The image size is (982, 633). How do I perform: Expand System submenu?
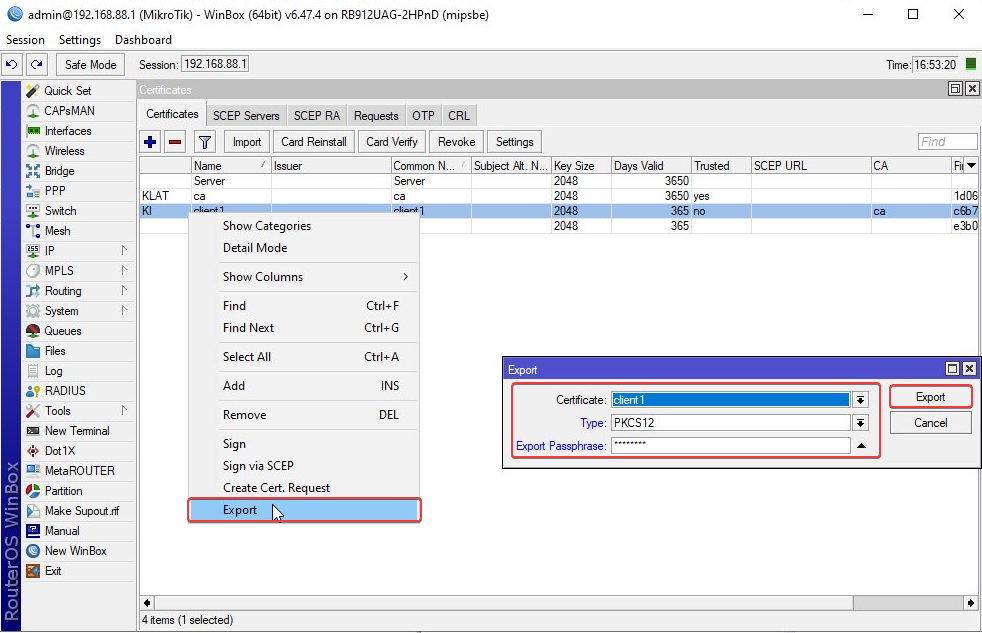[124, 311]
